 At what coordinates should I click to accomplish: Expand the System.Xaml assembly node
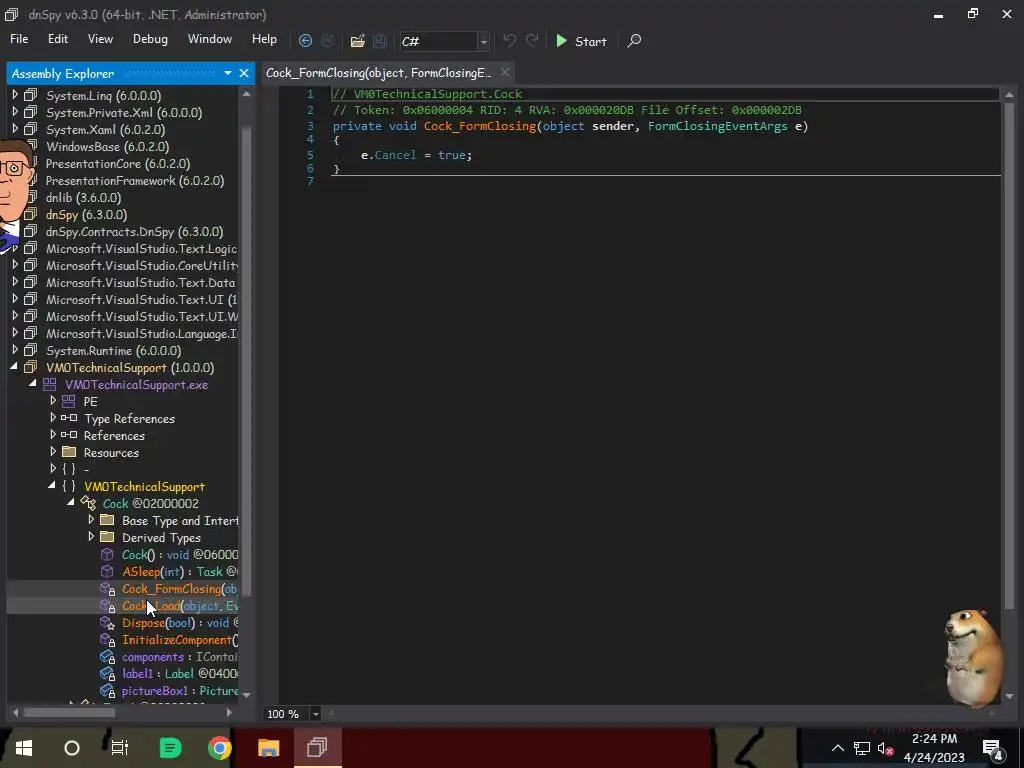click(x=15, y=129)
